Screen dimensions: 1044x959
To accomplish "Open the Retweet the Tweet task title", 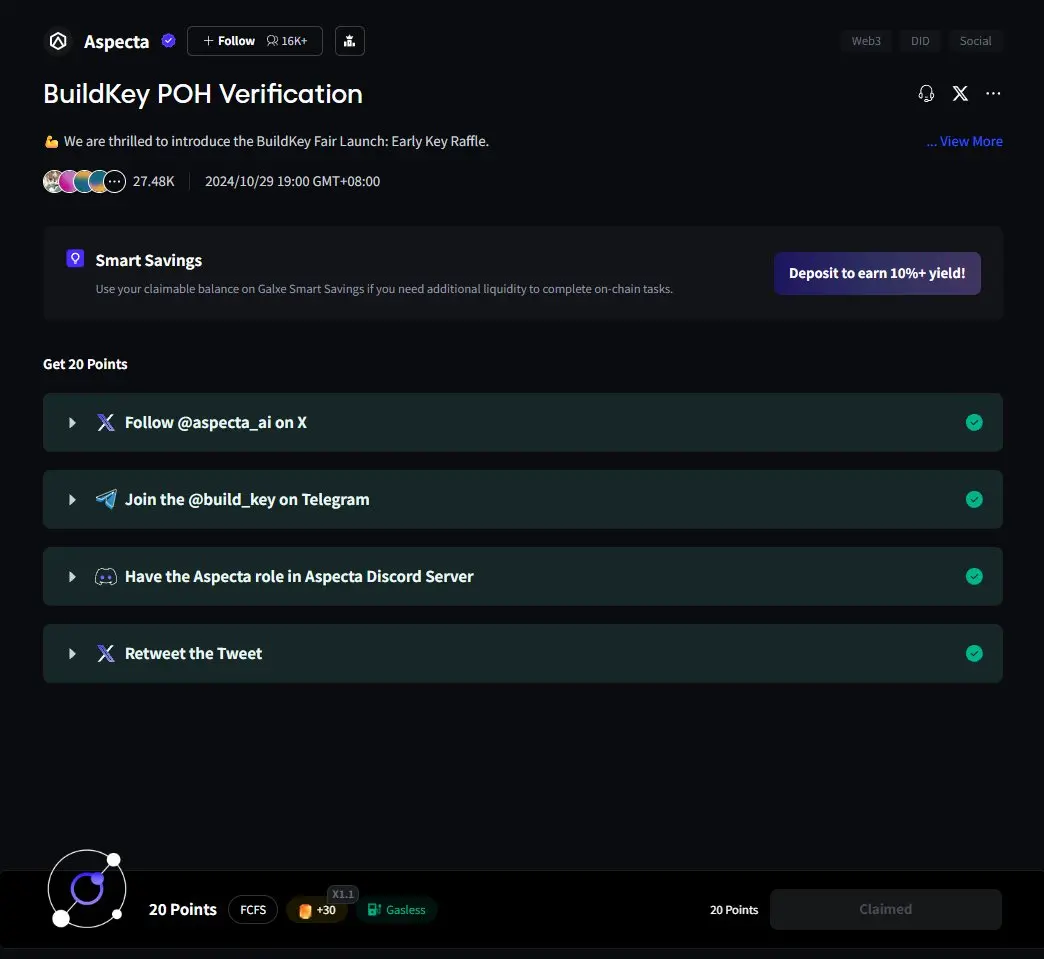I will click(x=194, y=653).
